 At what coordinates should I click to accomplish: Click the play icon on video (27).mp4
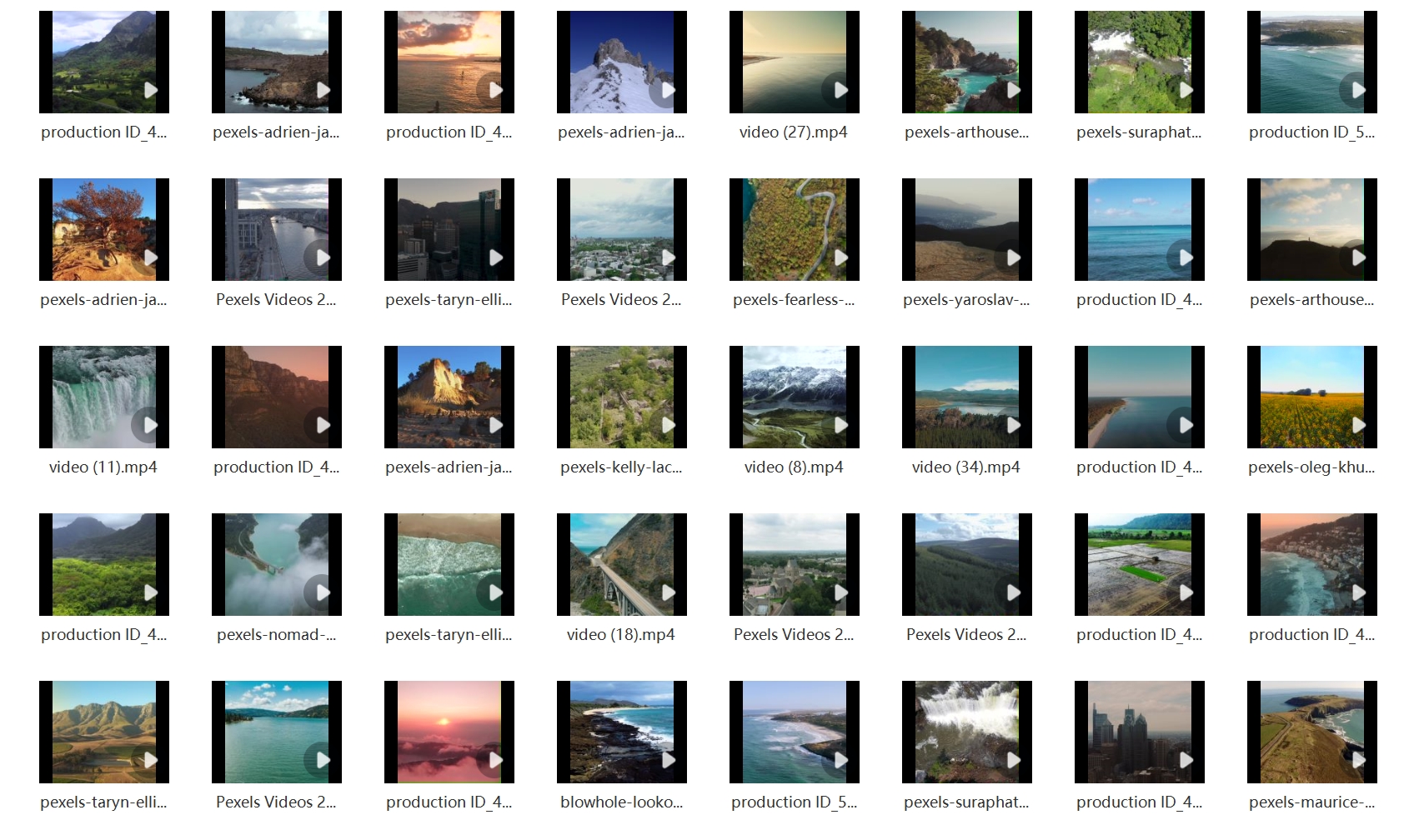(840, 90)
